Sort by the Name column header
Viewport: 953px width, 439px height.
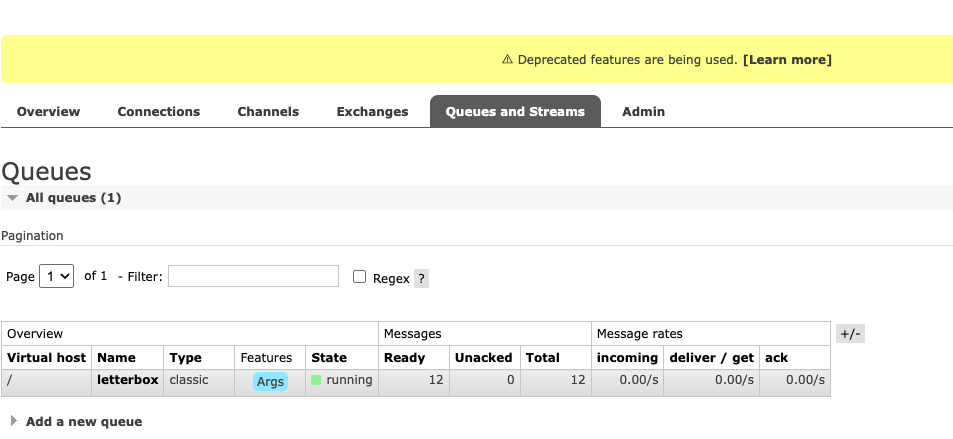click(116, 358)
